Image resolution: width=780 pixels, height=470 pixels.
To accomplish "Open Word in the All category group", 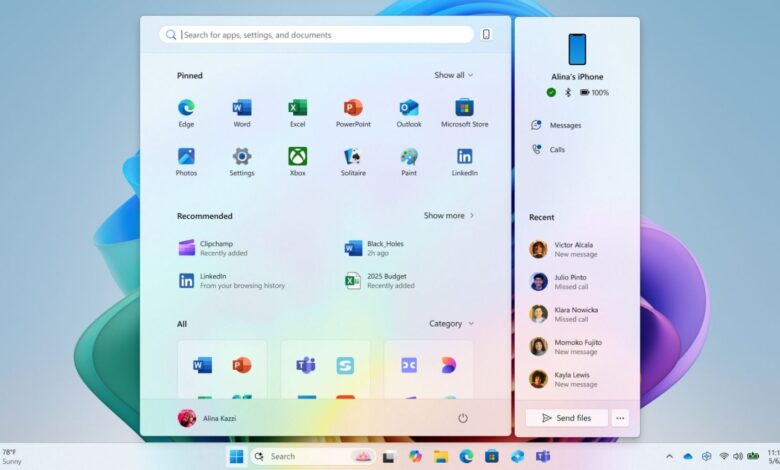I will tap(202, 365).
